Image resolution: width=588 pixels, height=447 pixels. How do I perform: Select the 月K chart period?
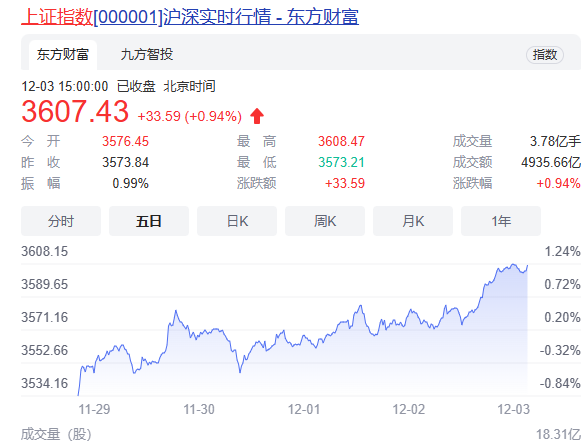(x=413, y=221)
